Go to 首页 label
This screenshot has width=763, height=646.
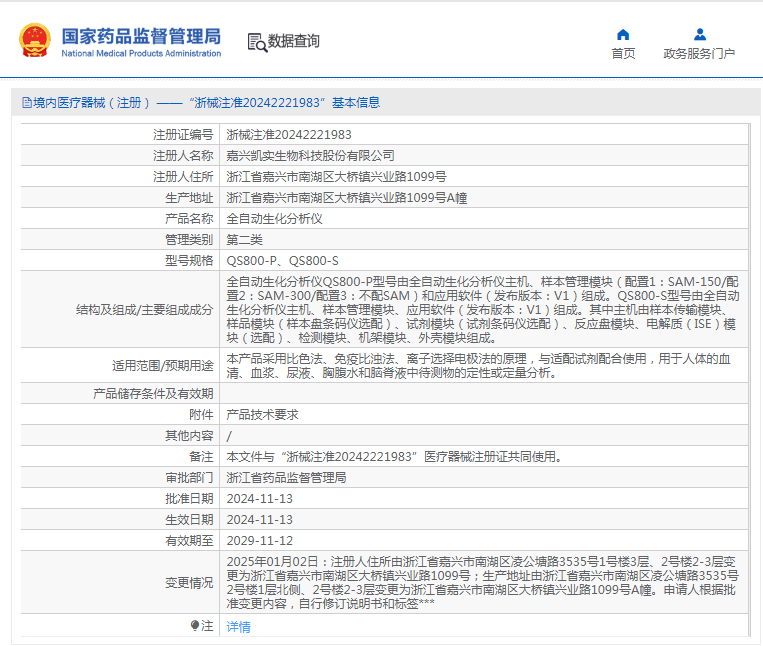pos(623,54)
